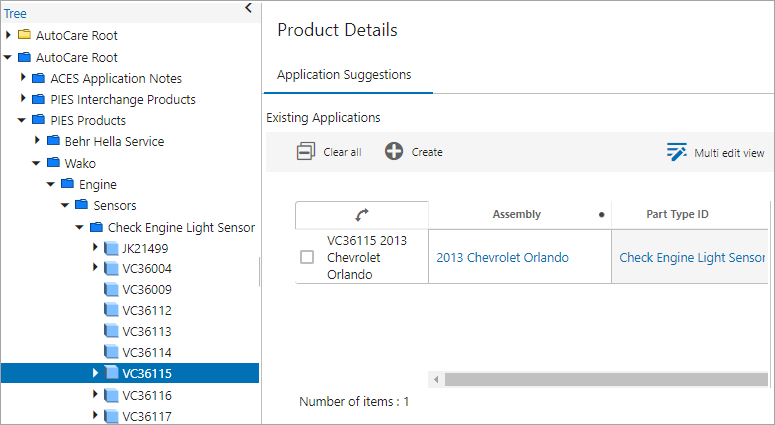Collapse the Wako tree node
Screen dimensions: 775x425
coord(37,162)
